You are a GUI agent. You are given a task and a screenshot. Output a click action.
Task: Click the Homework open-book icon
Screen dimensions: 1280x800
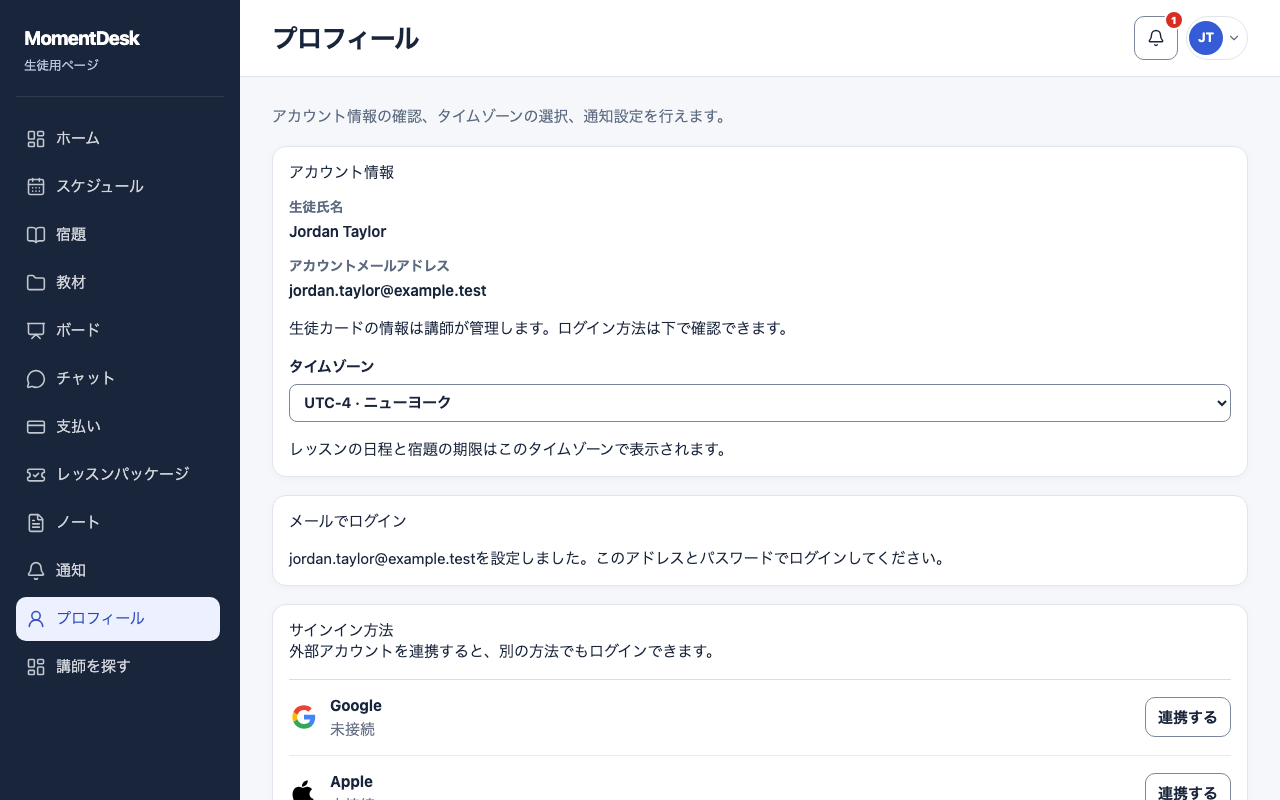coord(36,235)
